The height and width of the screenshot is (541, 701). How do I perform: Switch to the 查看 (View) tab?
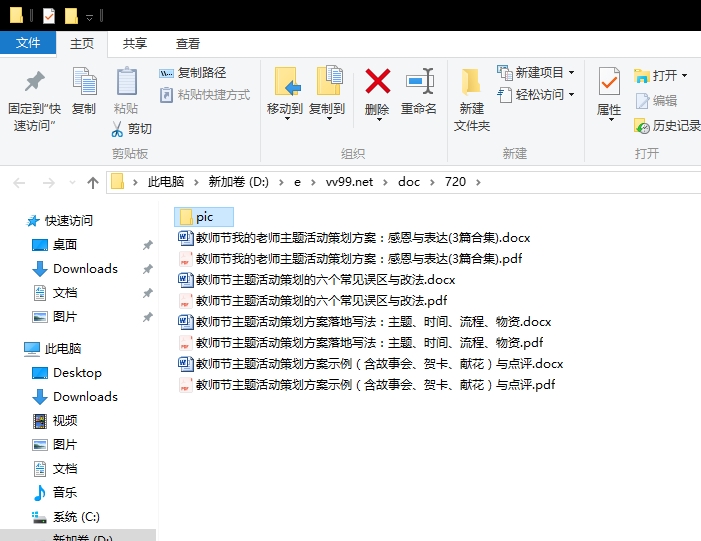tap(187, 44)
